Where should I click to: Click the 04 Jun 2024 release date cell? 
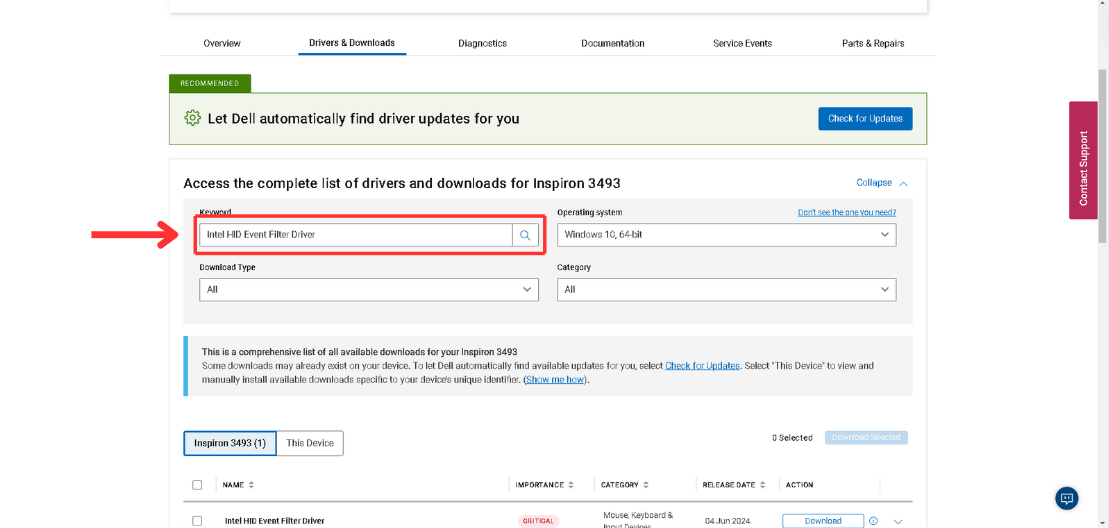[x=729, y=521]
